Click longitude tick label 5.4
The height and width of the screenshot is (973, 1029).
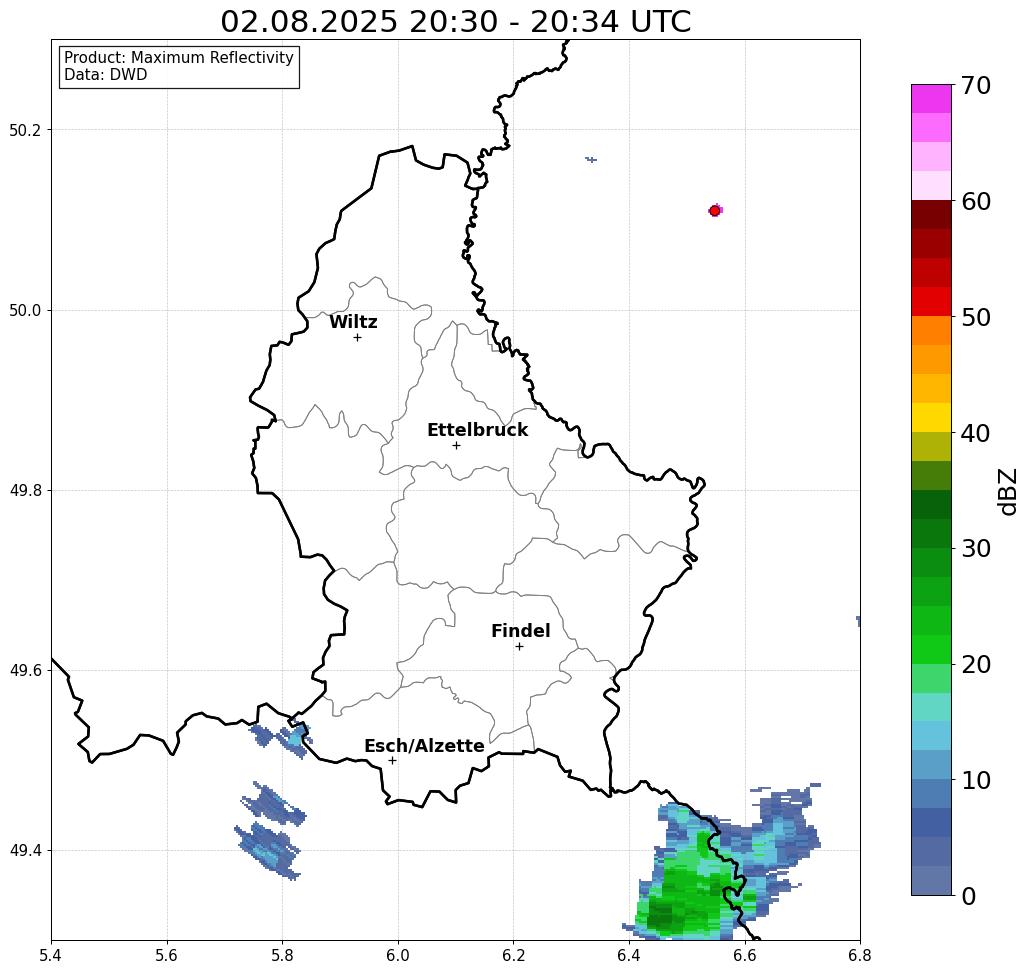51,955
